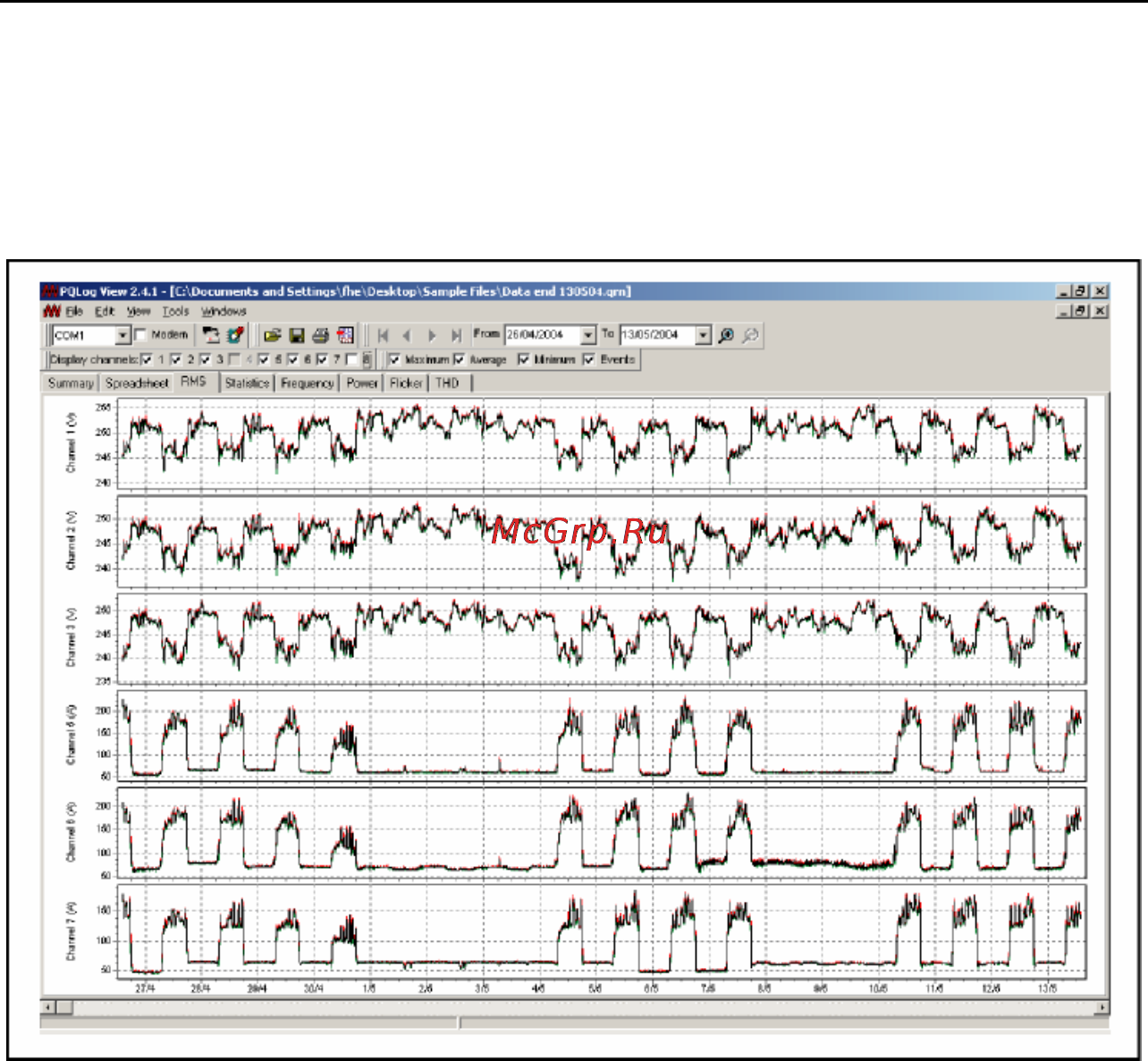Toggle display channel 6 checkbox
This screenshot has width=1148, height=1061.
tap(293, 359)
